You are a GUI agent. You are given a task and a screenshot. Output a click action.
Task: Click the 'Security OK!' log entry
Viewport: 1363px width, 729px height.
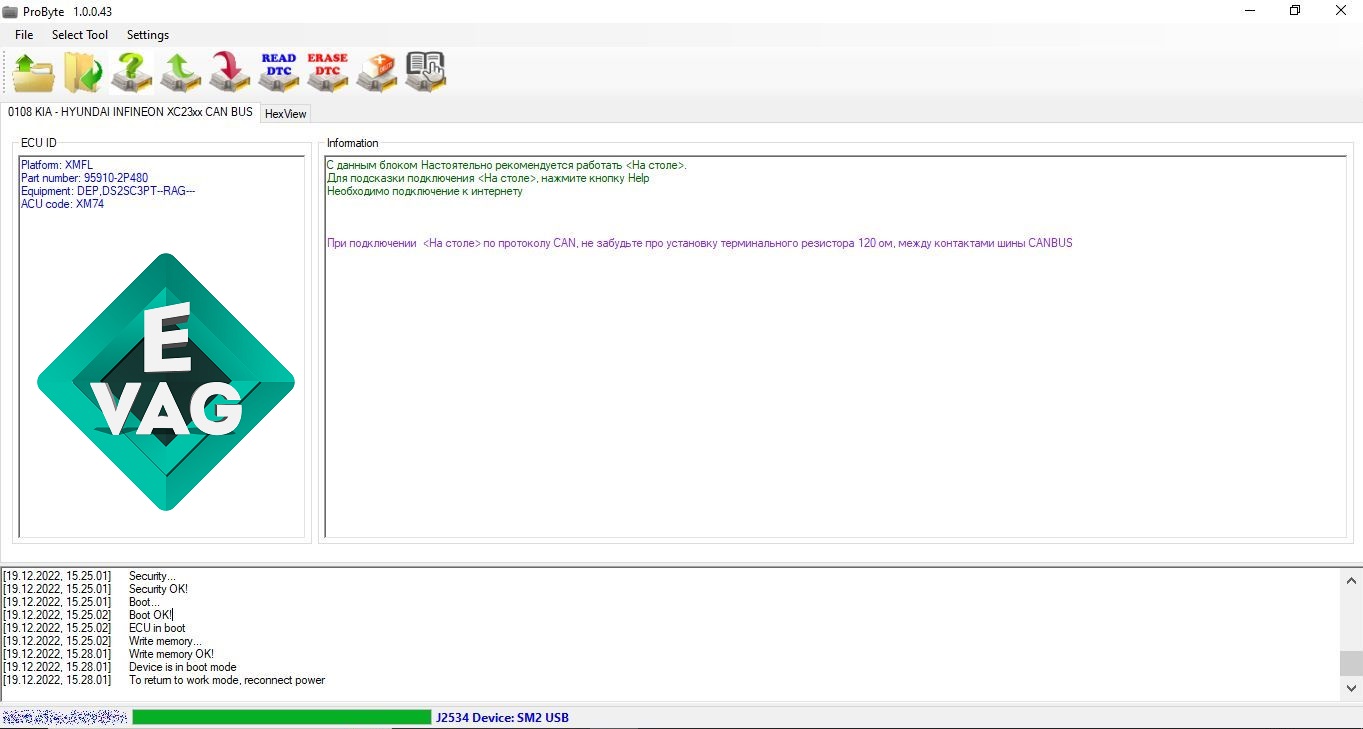coord(158,589)
